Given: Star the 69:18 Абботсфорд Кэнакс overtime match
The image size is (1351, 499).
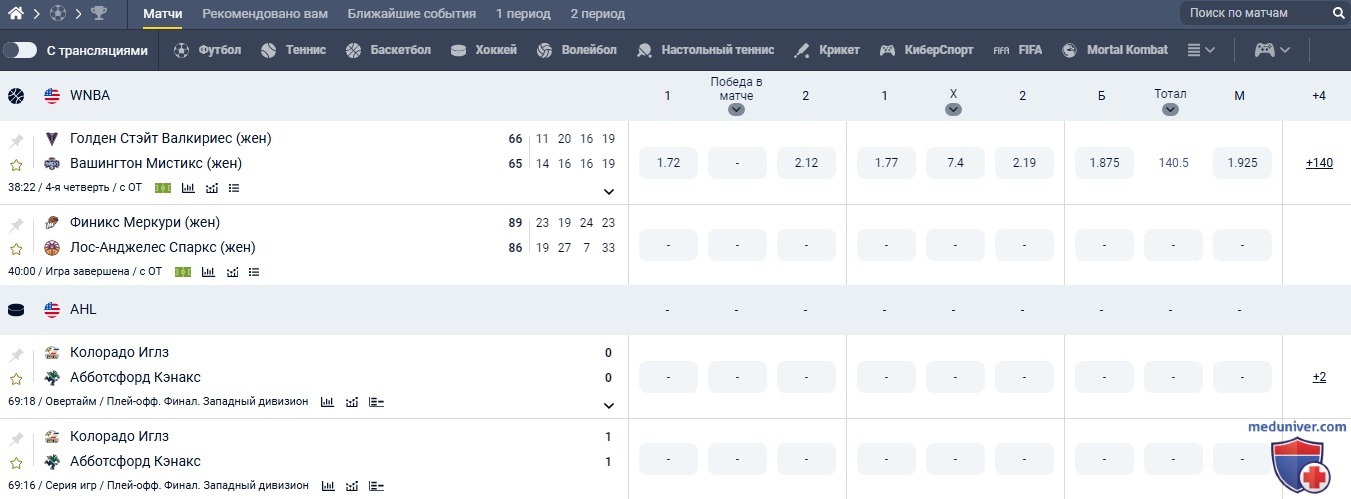Looking at the screenshot, I should tap(16, 379).
